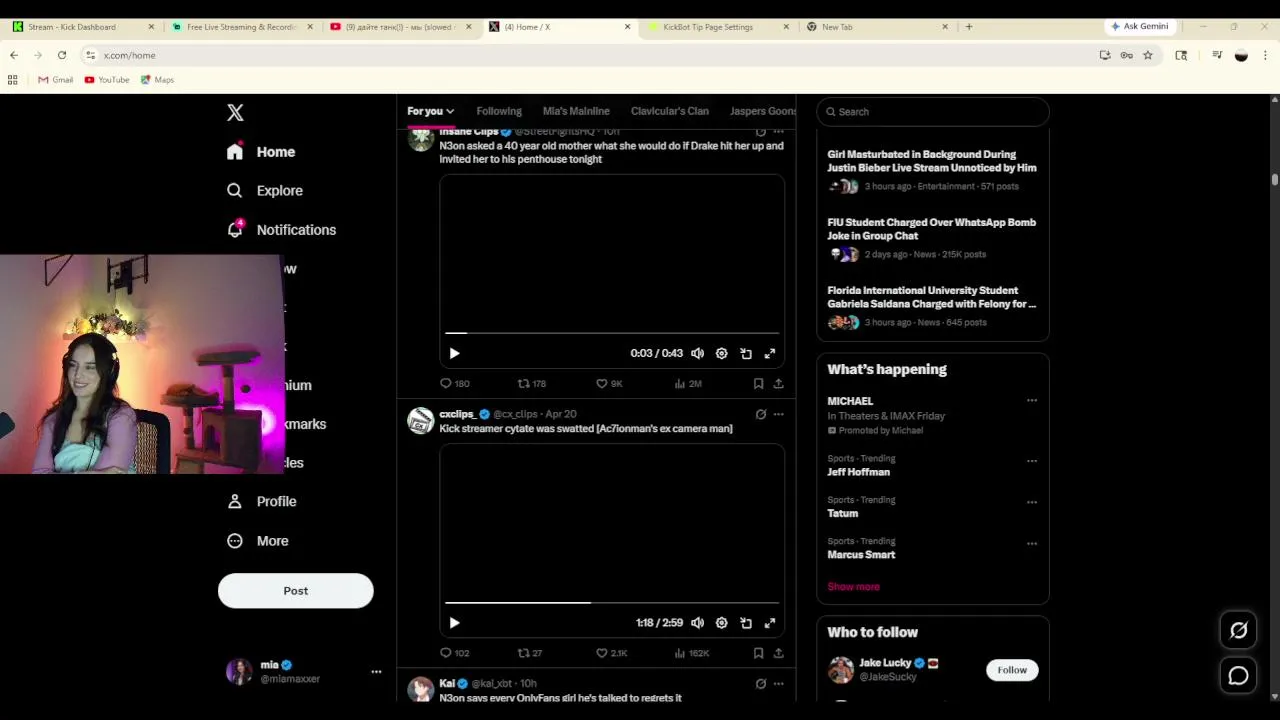Open the floating messages chat button
The height and width of the screenshot is (720, 1280).
click(x=1238, y=676)
